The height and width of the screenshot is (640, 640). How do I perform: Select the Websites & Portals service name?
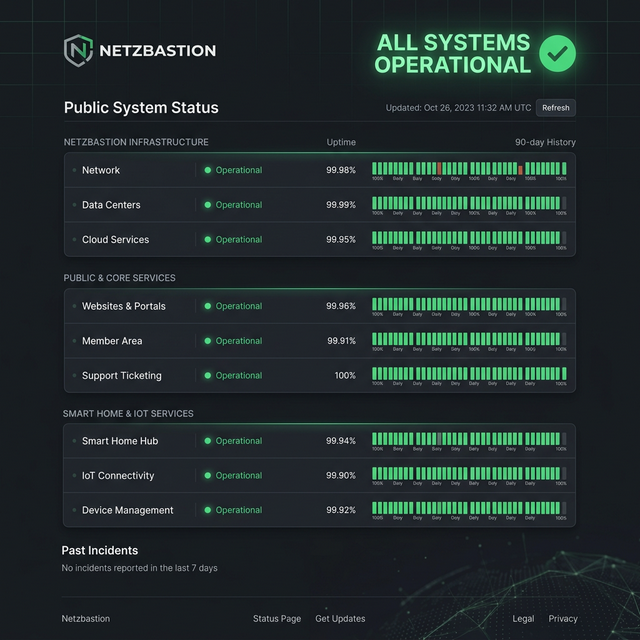[x=124, y=306]
